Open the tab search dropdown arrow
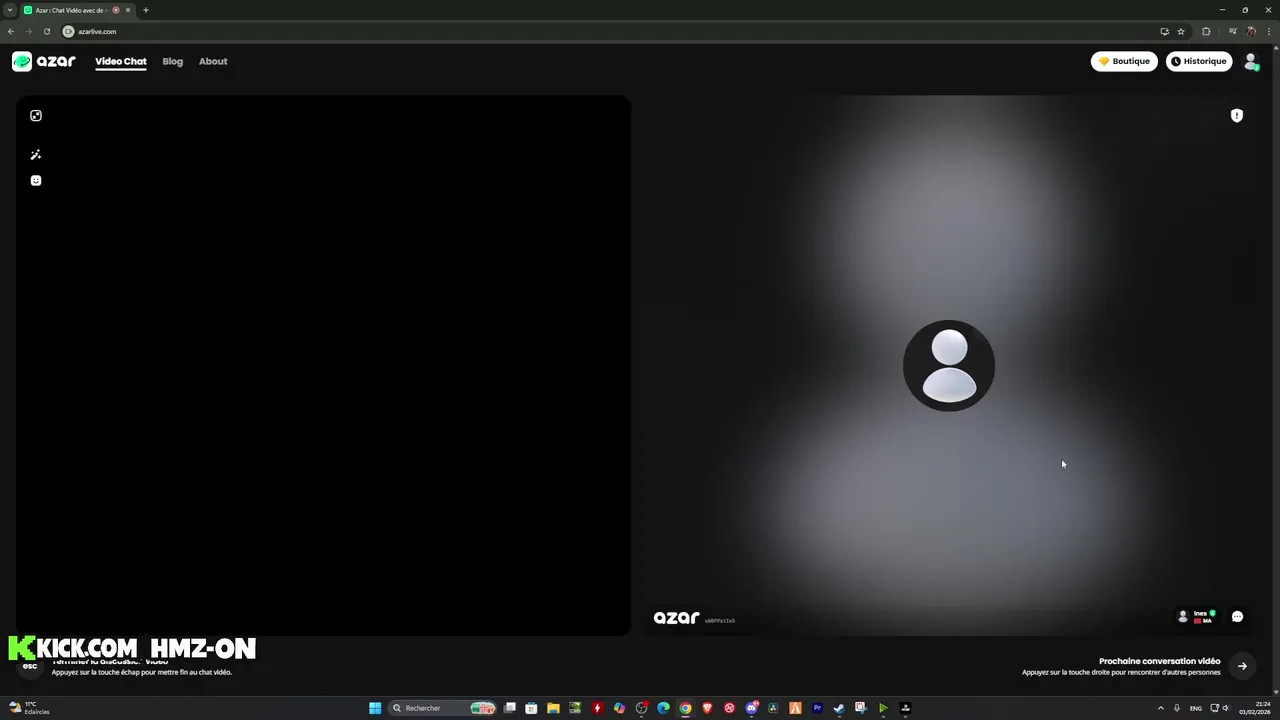The width and height of the screenshot is (1280, 720). (10, 10)
